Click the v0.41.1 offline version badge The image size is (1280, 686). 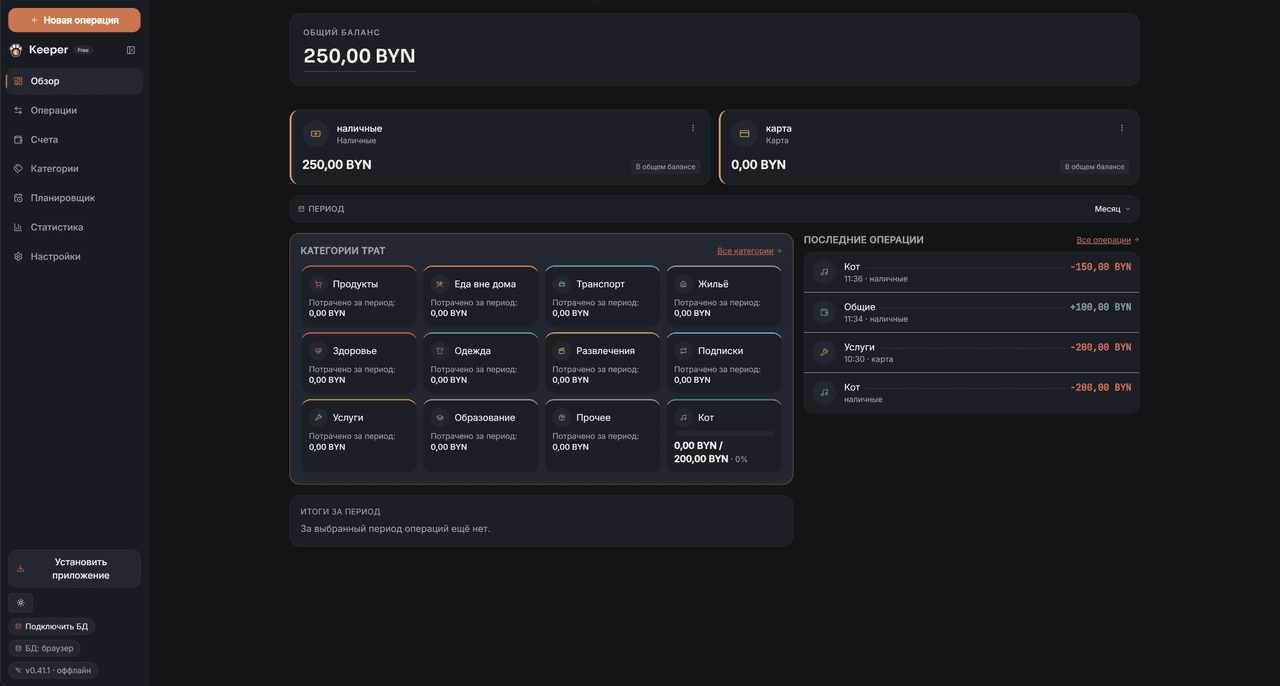point(53,670)
